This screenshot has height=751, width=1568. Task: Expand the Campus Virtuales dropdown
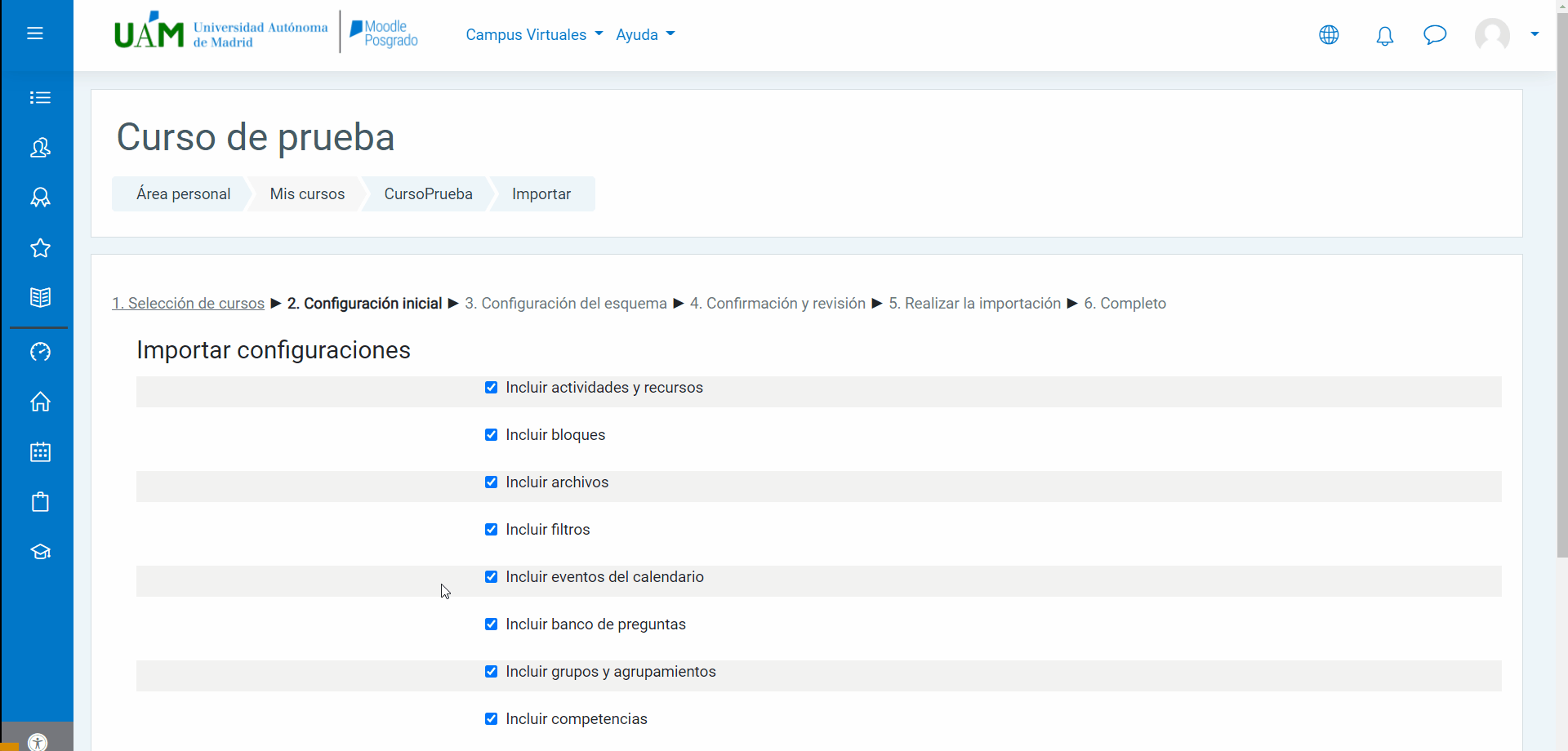point(534,35)
